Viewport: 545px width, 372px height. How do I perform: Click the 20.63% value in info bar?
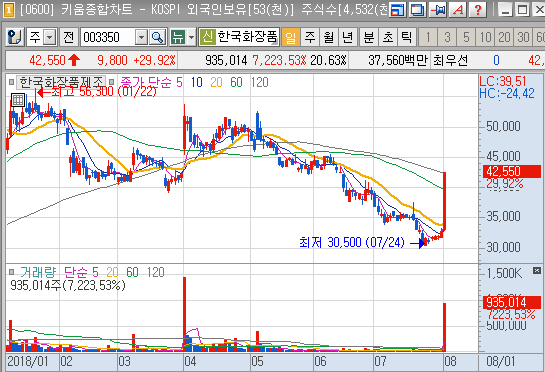[x=328, y=60]
